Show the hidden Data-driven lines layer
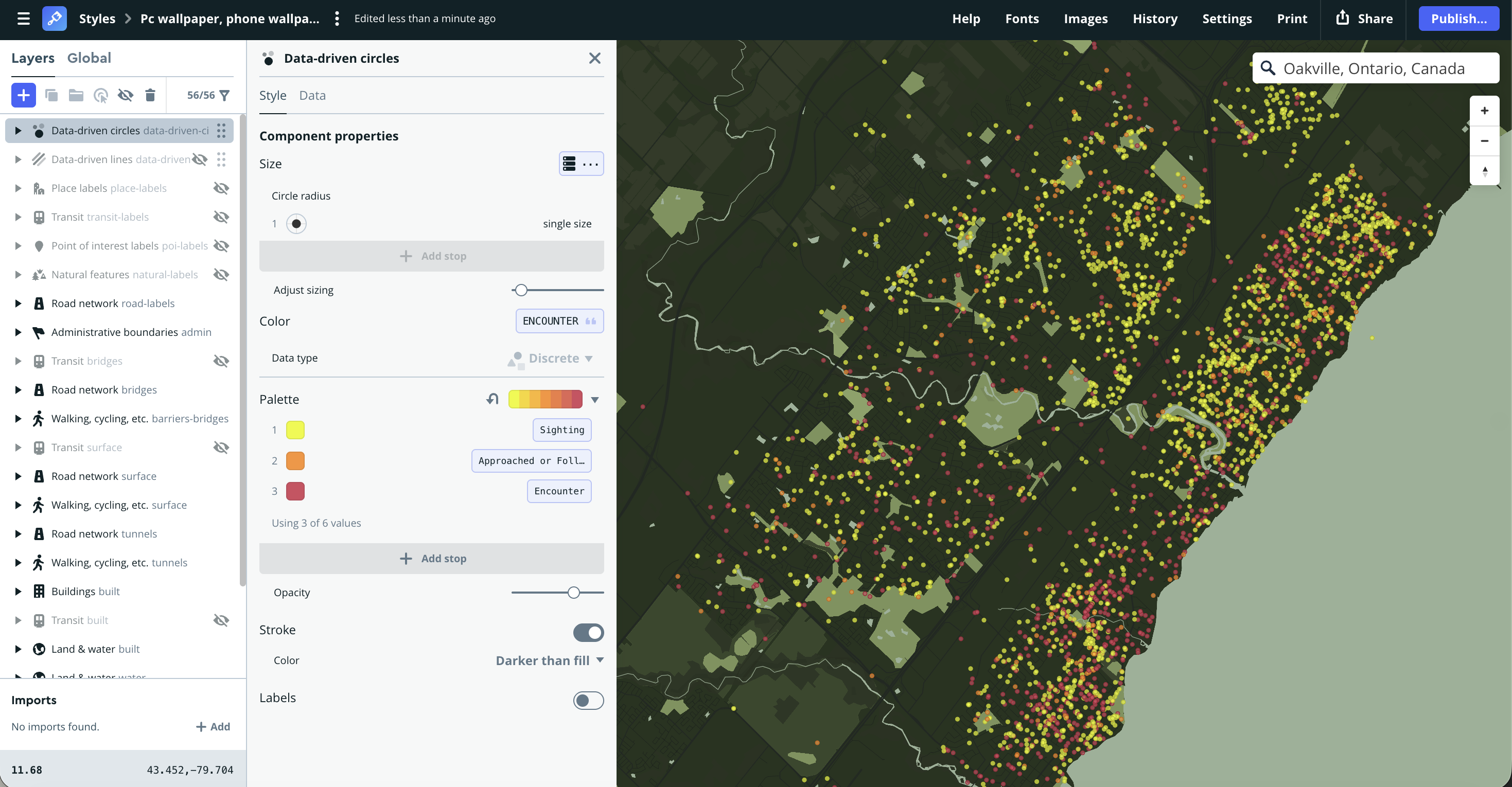 (200, 159)
